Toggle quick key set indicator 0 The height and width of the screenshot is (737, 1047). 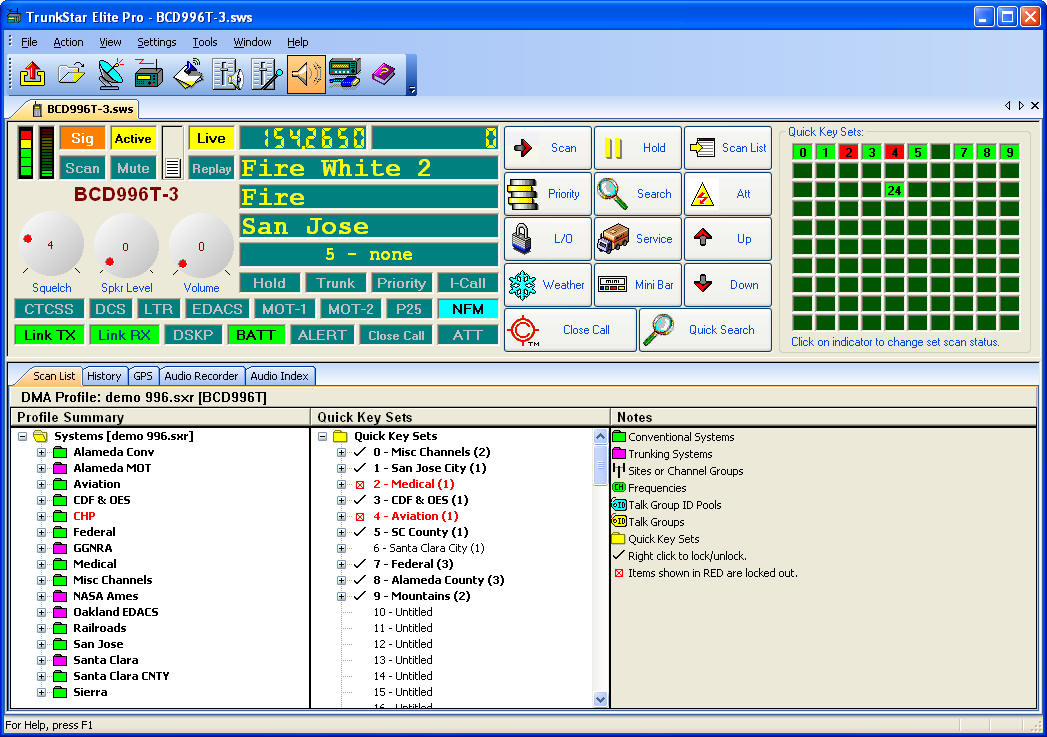803,152
